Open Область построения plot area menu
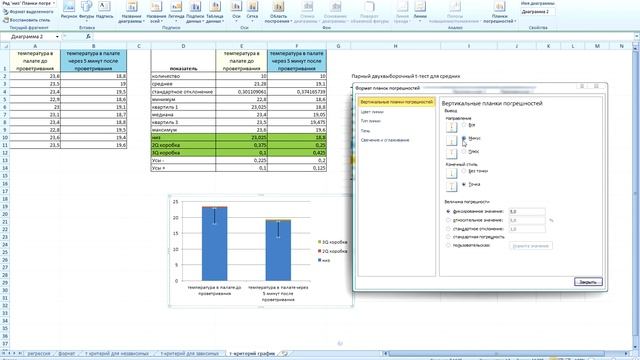The height and width of the screenshot is (360, 640). [x=278, y=12]
